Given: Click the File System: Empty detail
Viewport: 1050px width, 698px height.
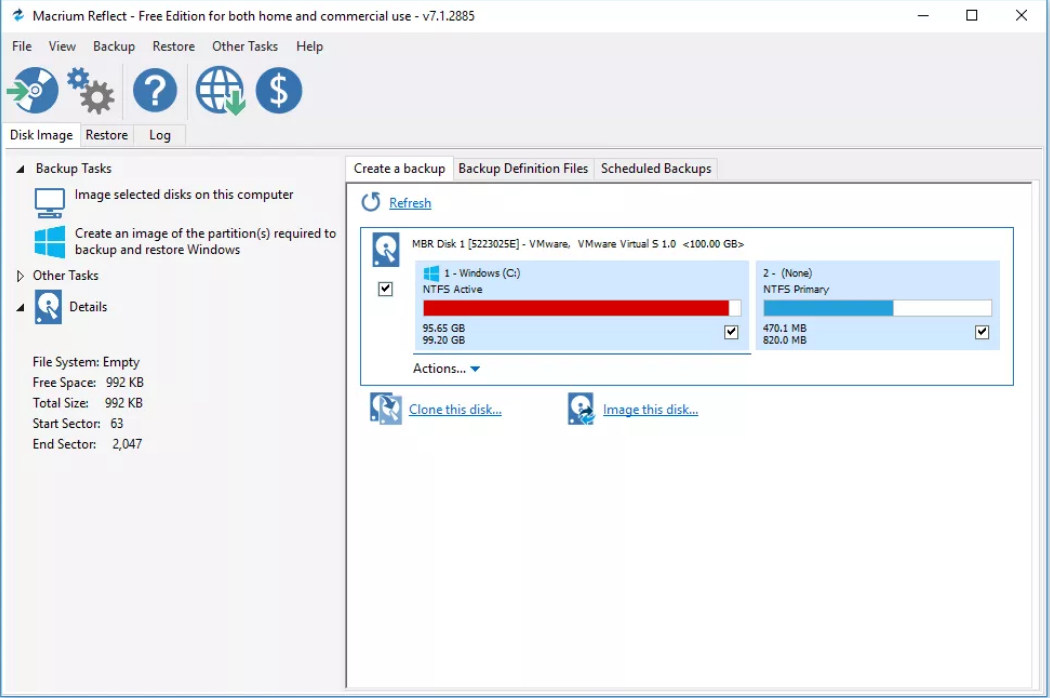Looking at the screenshot, I should [x=86, y=362].
